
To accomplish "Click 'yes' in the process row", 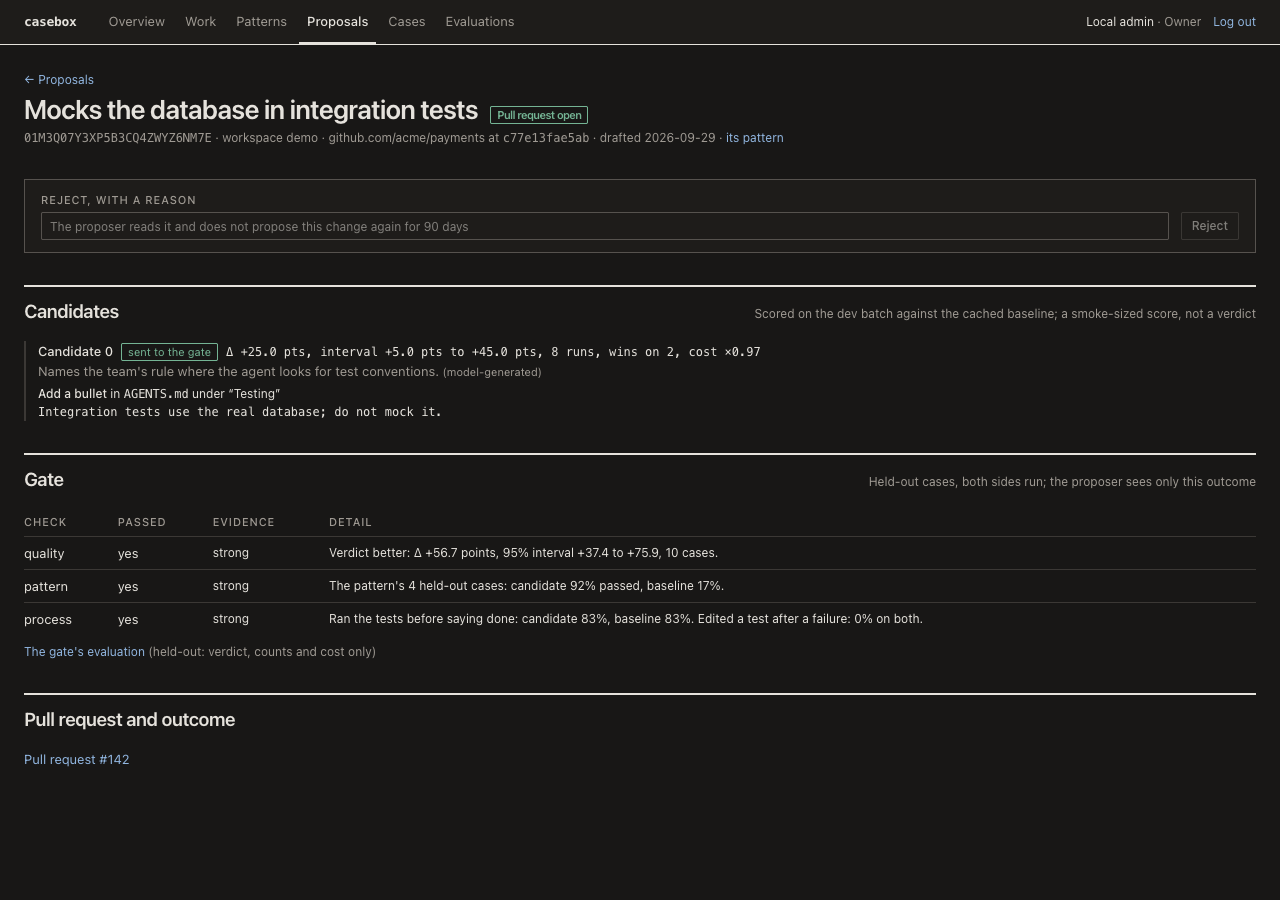I will coord(128,619).
